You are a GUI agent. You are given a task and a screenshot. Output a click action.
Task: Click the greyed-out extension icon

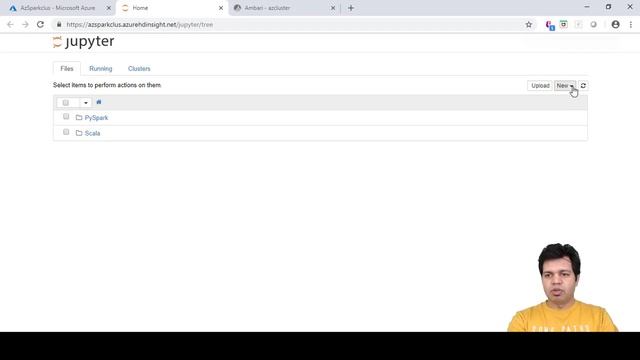(578, 24)
